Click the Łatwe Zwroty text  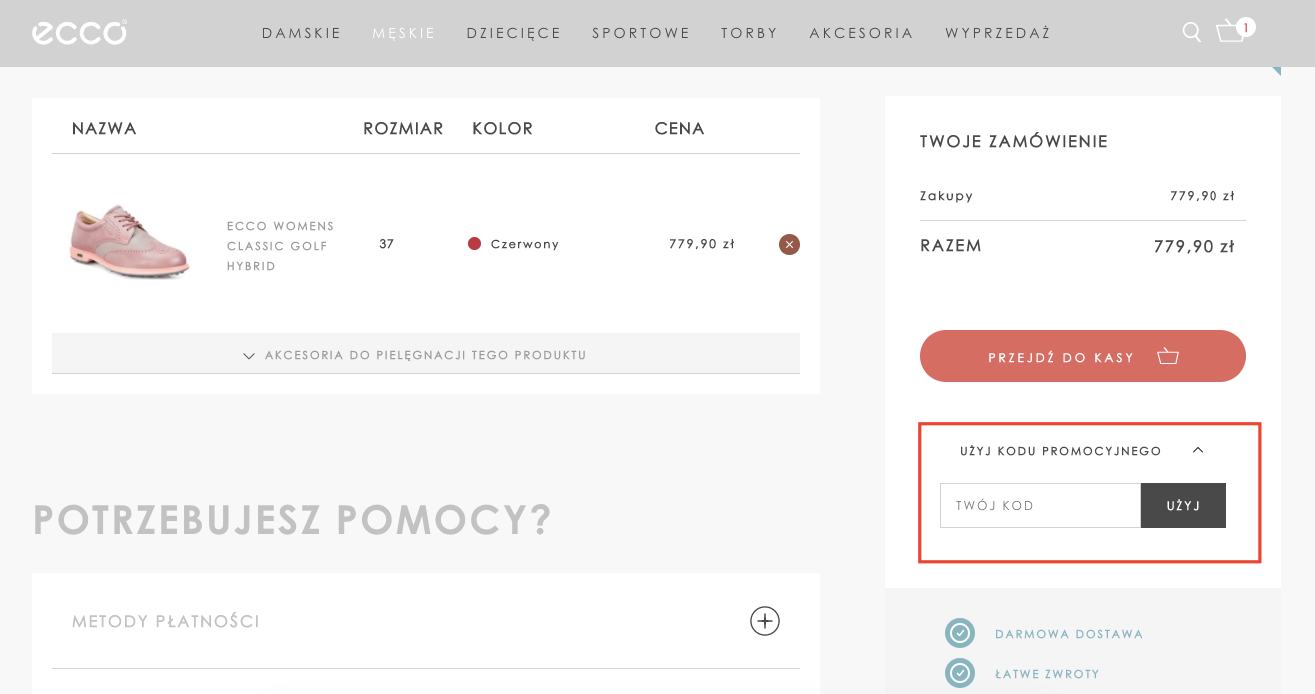tap(1047, 674)
